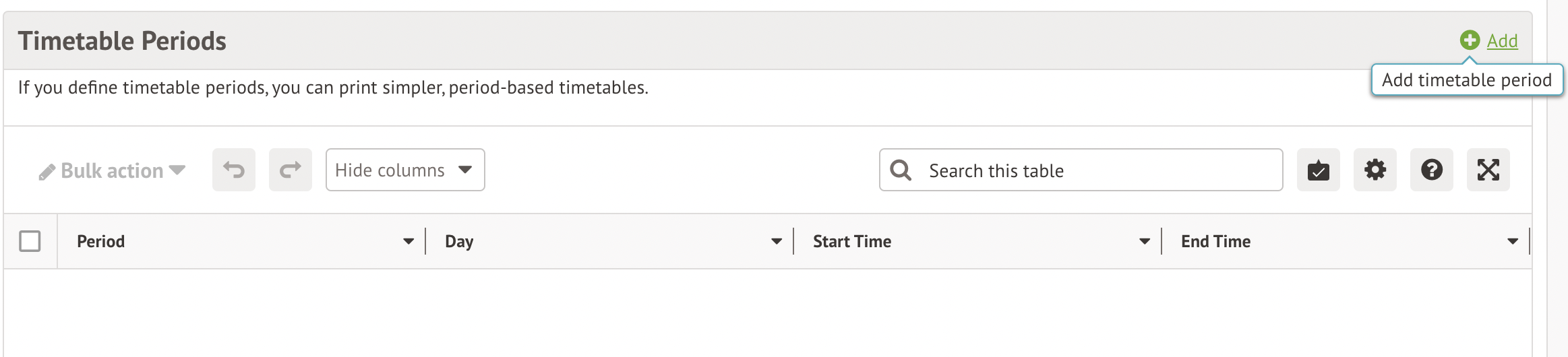
Task: Expand table to fullscreen
Action: 1488,170
